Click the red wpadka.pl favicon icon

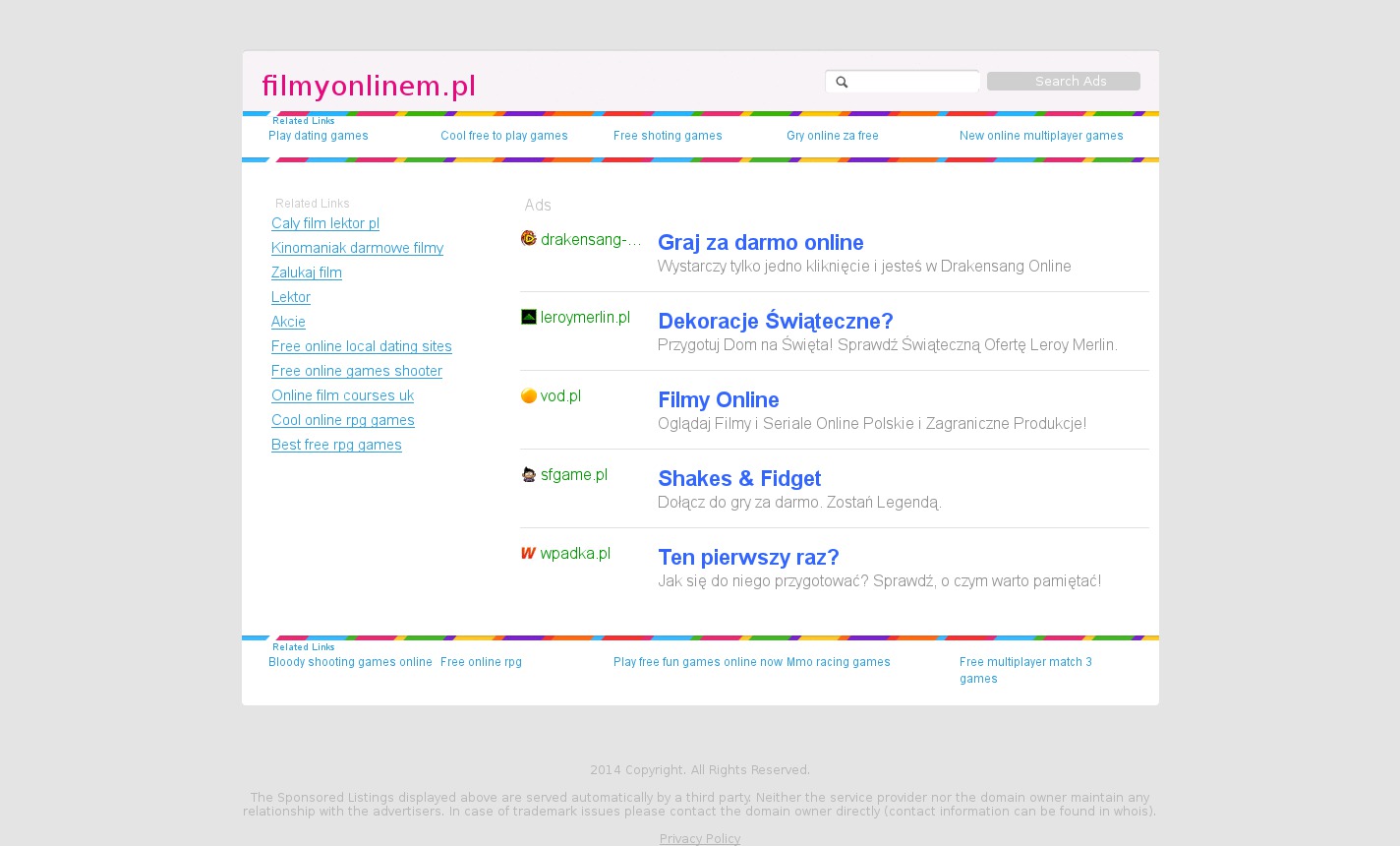pos(529,553)
